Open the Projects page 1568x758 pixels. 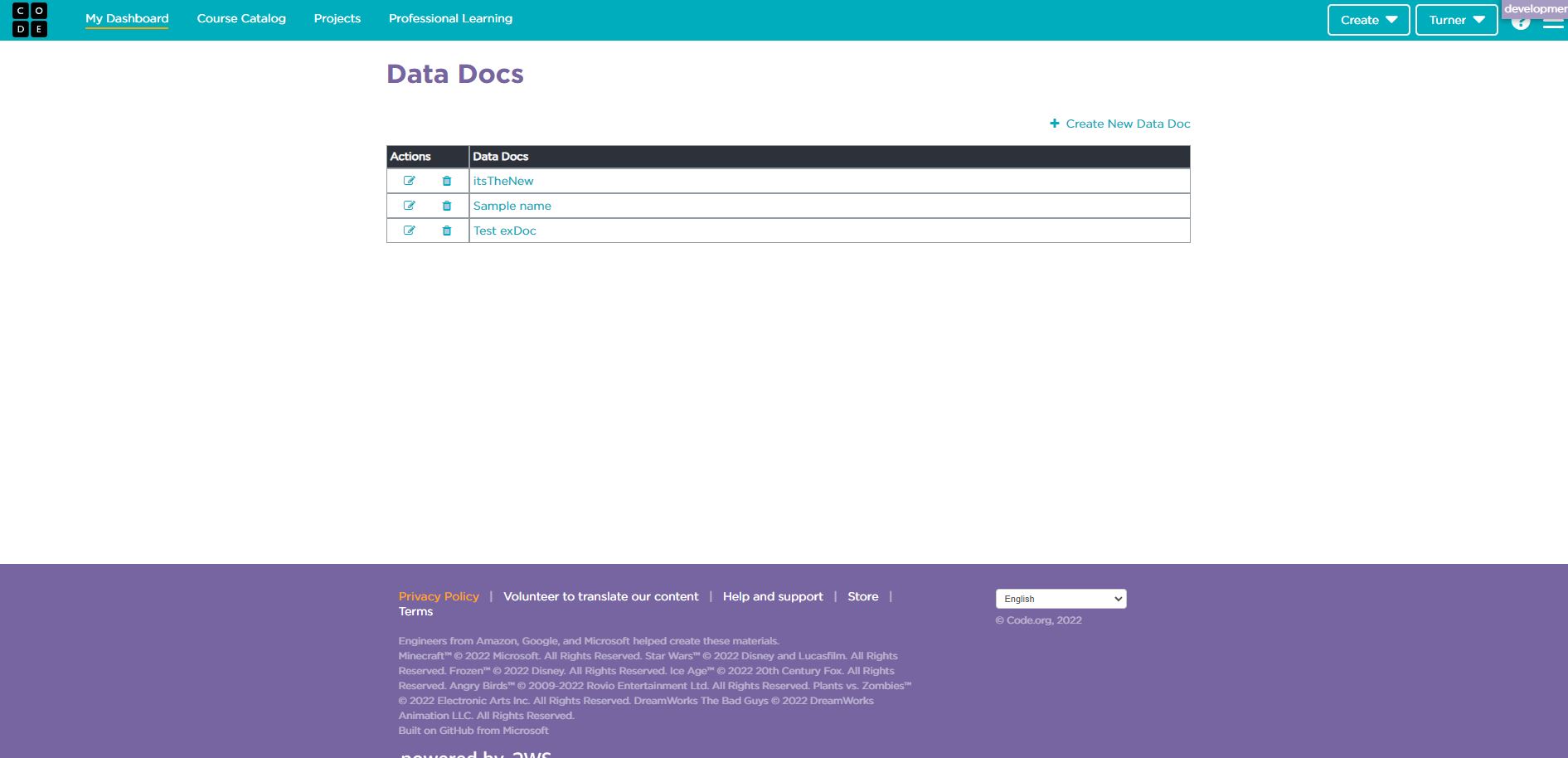(x=337, y=18)
